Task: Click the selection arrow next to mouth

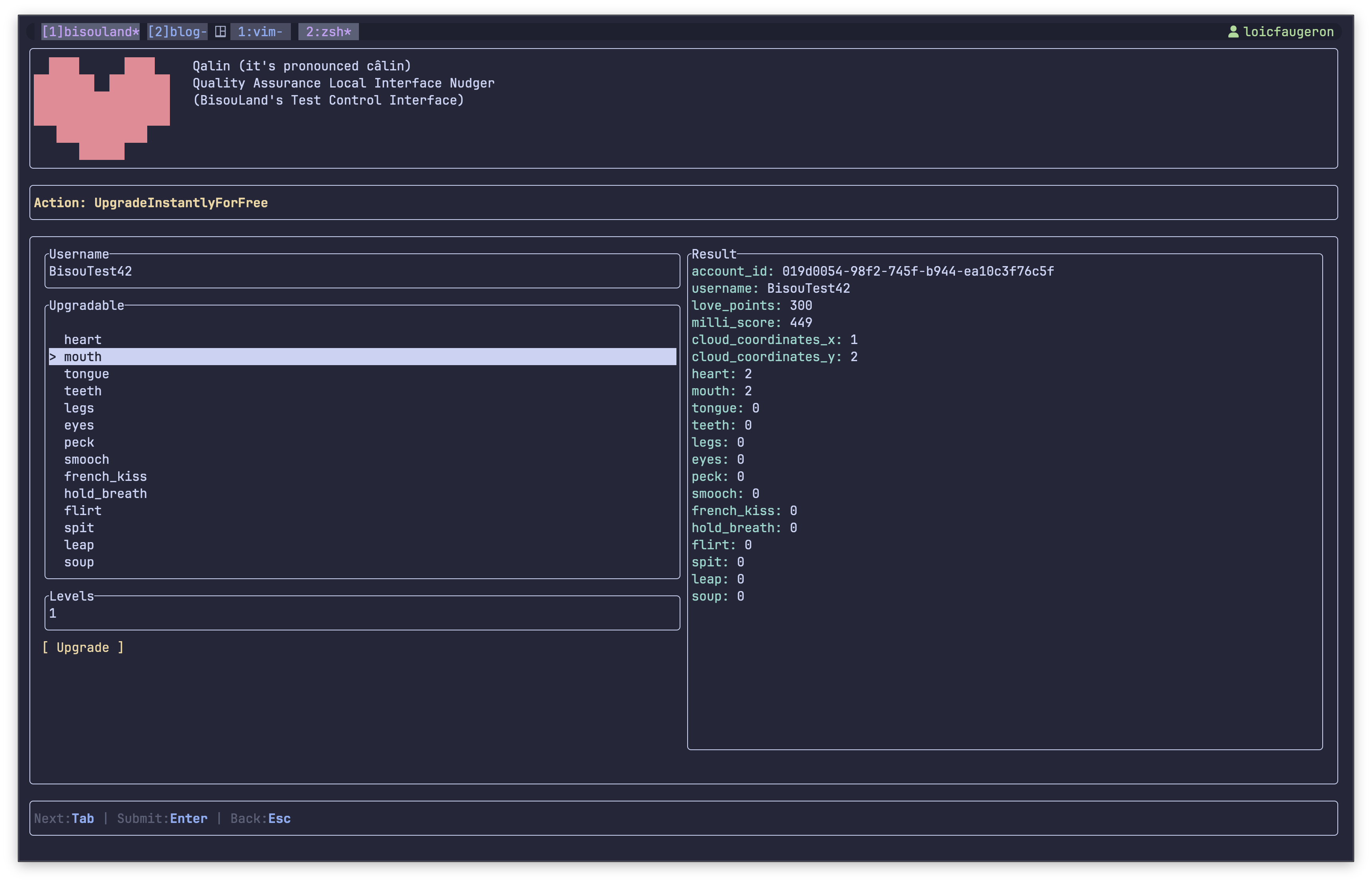Action: (x=53, y=357)
